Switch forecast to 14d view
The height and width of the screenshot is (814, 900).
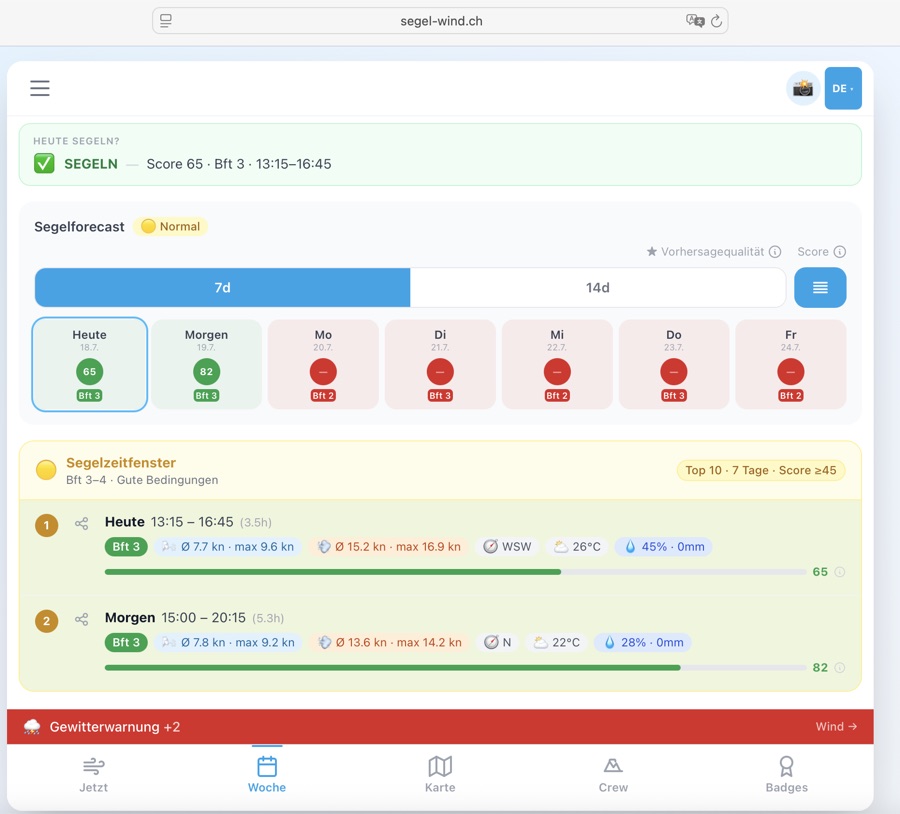(597, 288)
